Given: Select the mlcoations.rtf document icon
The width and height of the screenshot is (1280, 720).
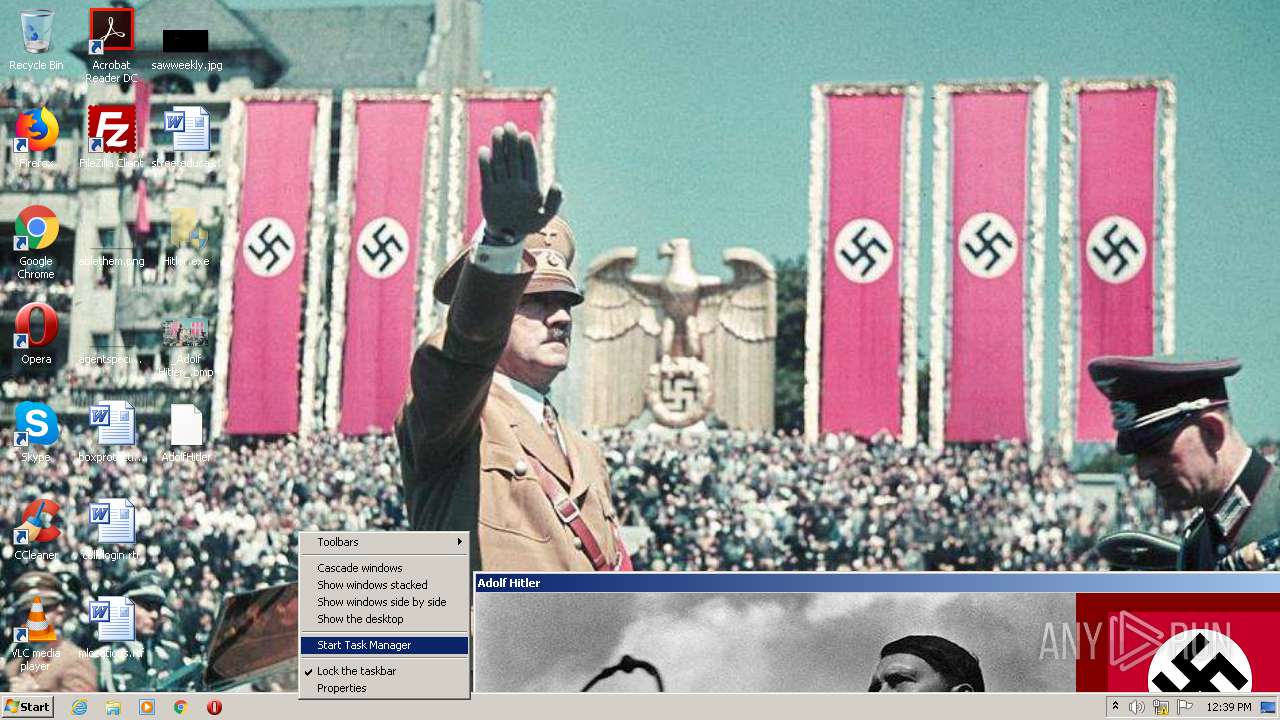Looking at the screenshot, I should [111, 628].
